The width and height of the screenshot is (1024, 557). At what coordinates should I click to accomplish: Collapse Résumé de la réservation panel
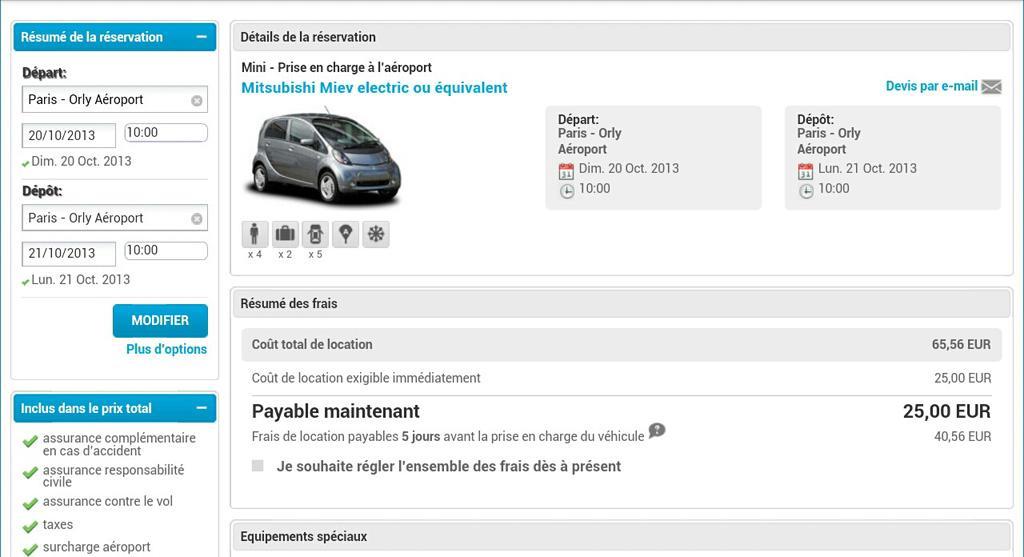202,37
